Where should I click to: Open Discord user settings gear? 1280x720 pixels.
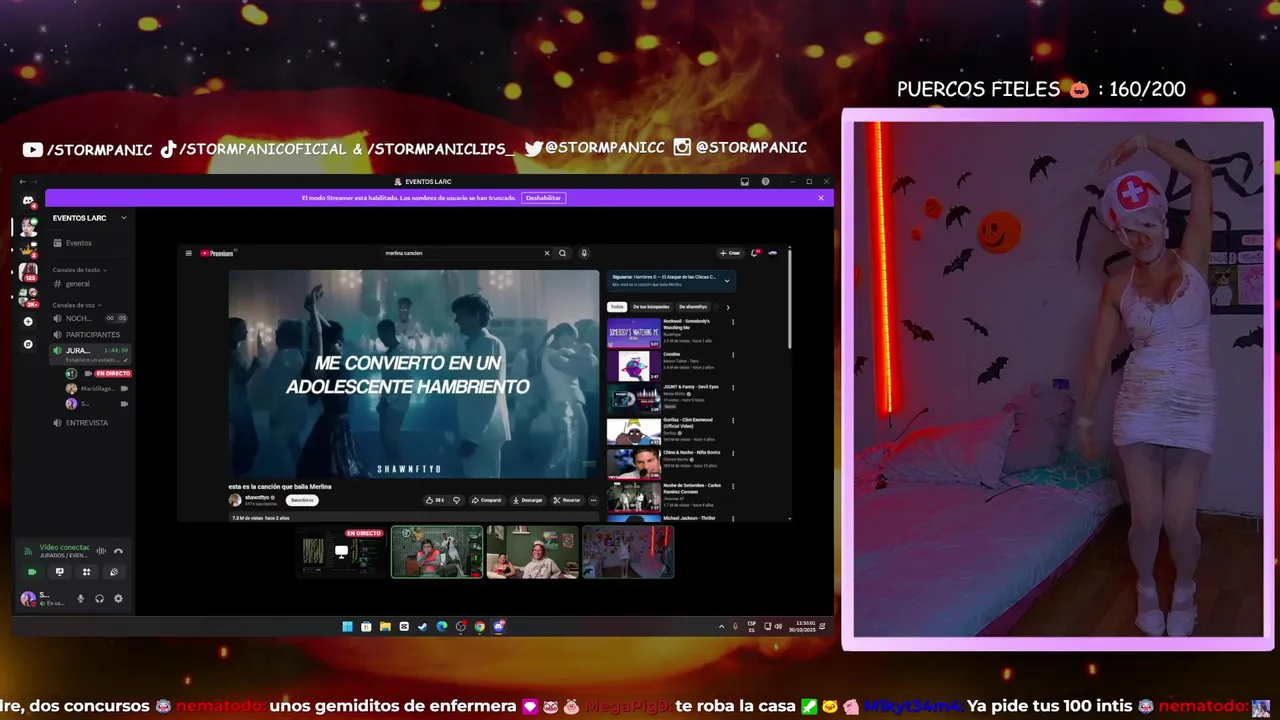point(118,598)
